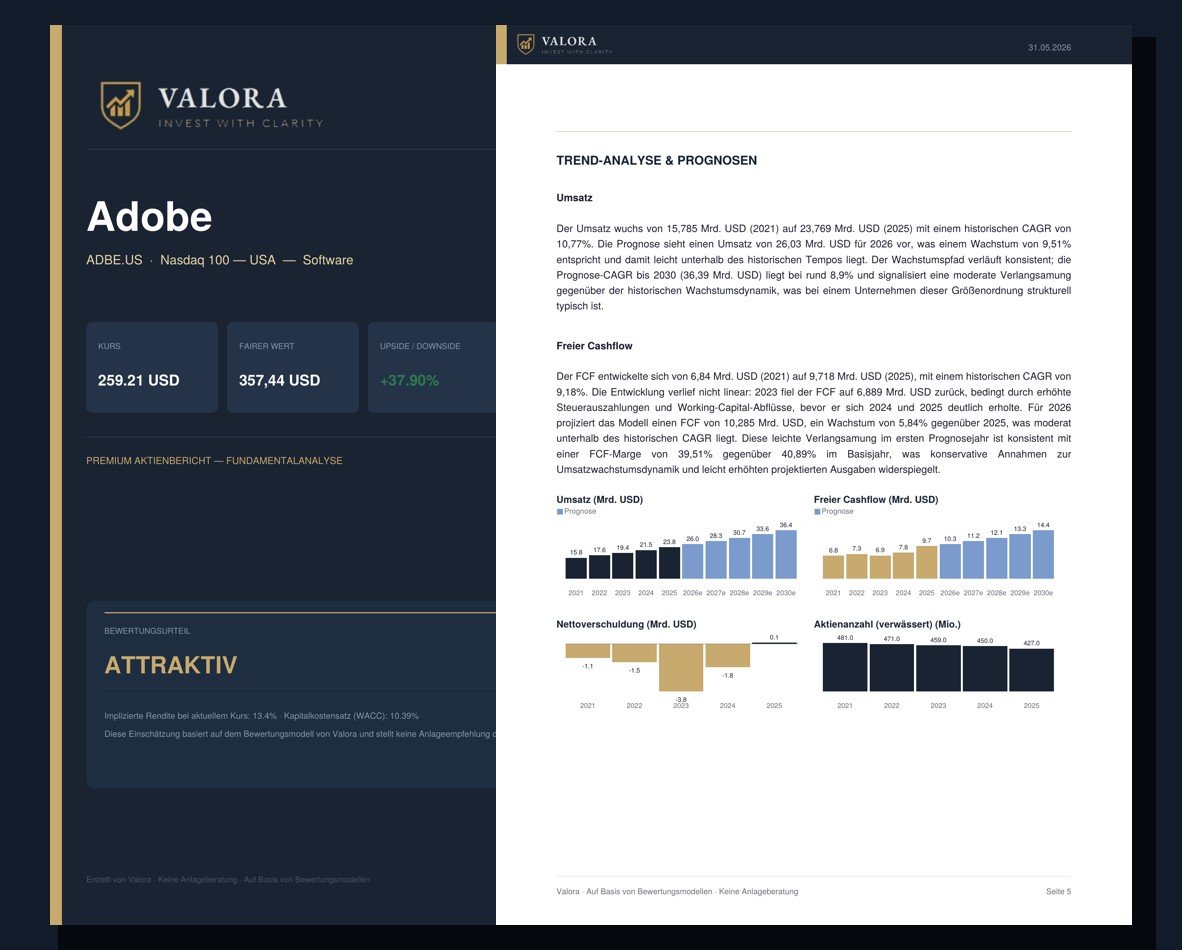
Task: Click the 2021 net debt bar labeled -1.1
Action: (x=588, y=651)
